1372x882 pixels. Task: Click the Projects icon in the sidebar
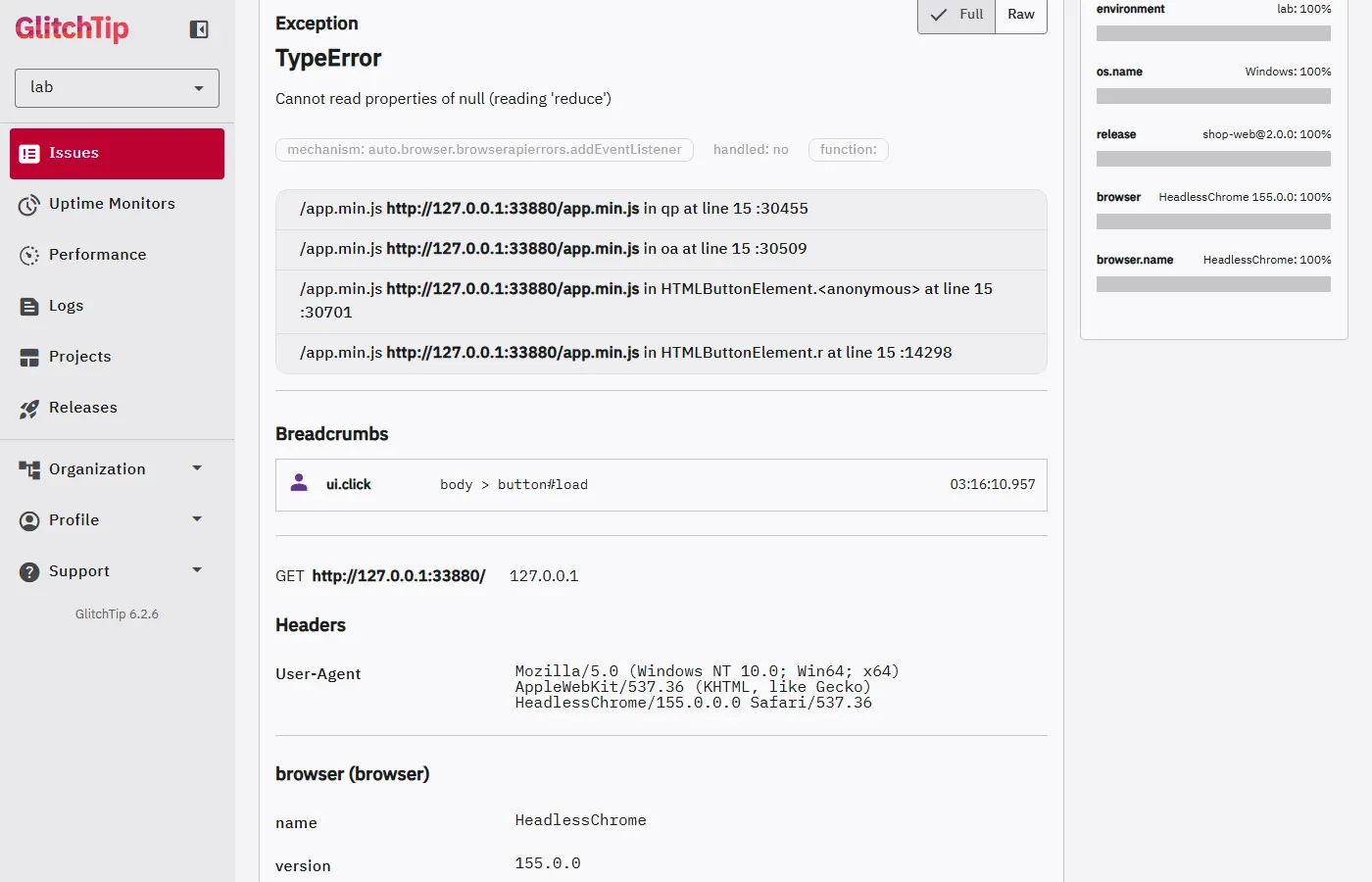[29, 358]
